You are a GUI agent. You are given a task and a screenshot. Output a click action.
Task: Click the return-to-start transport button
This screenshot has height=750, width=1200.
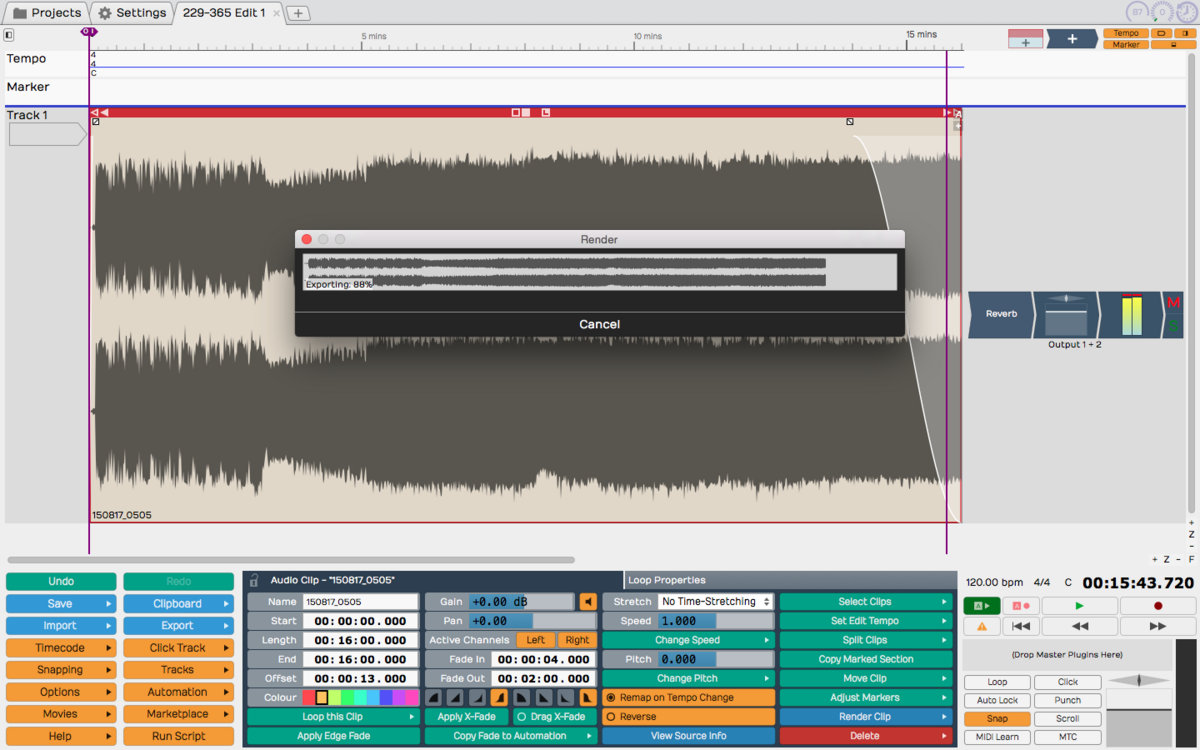point(1020,626)
